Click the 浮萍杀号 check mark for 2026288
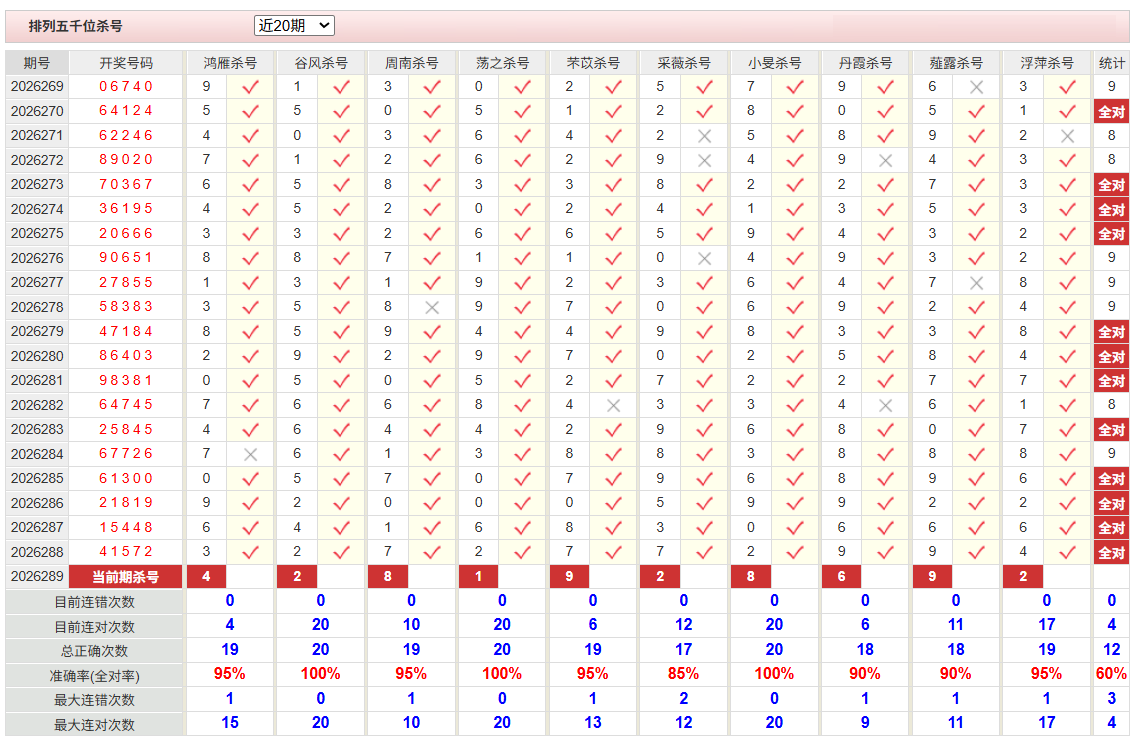Screen dimensions: 1142x745 [1068, 552]
